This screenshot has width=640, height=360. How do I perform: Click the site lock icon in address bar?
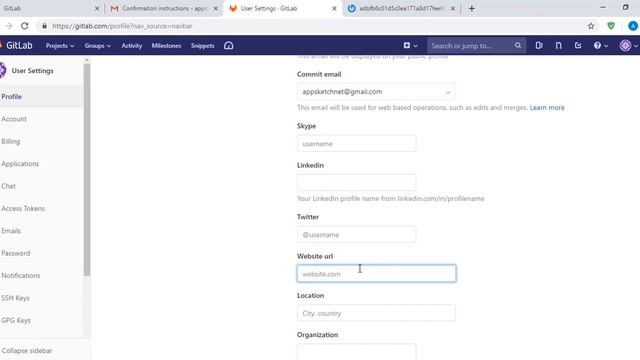[44, 26]
